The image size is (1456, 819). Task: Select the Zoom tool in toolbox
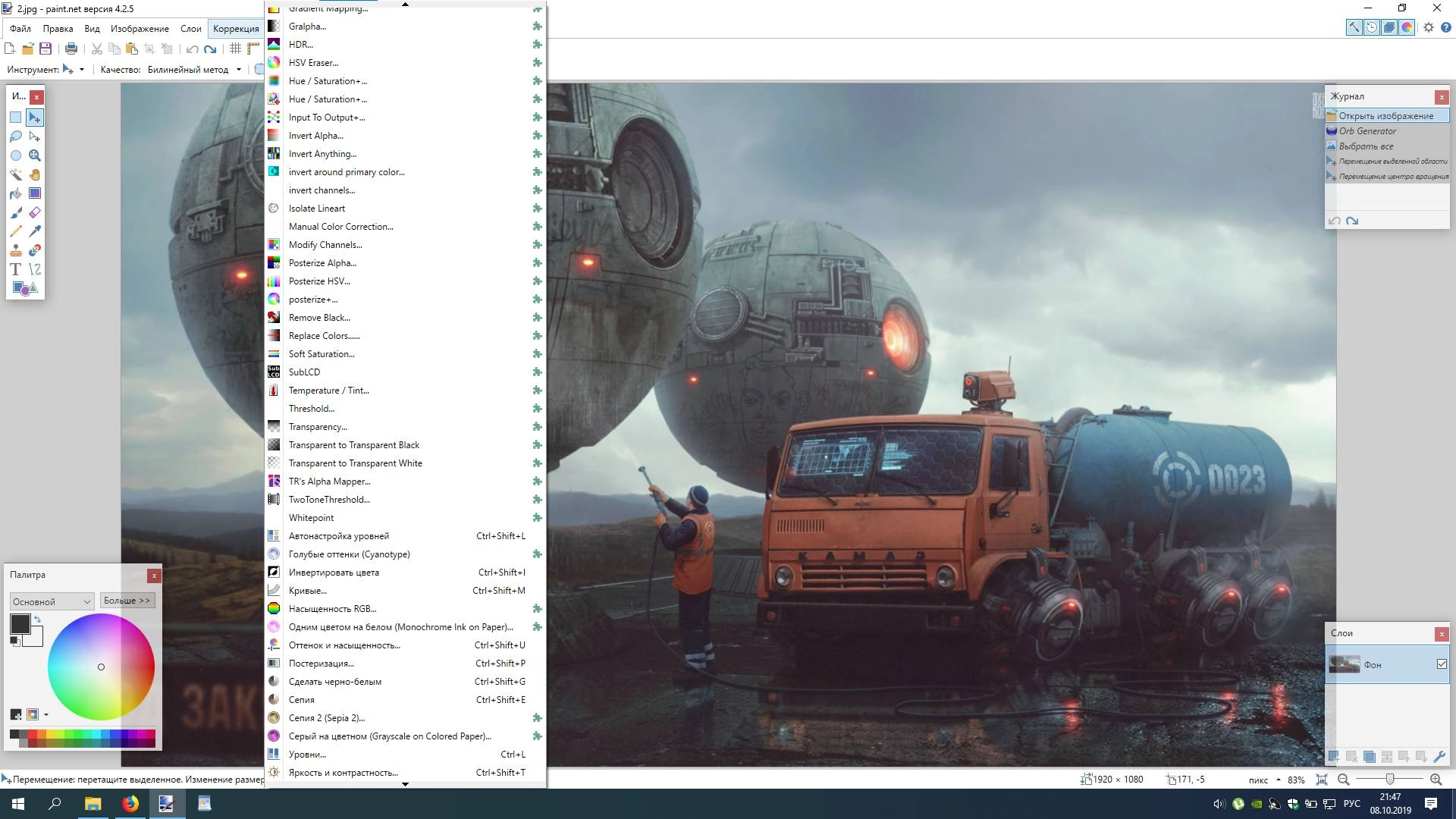click(x=35, y=155)
